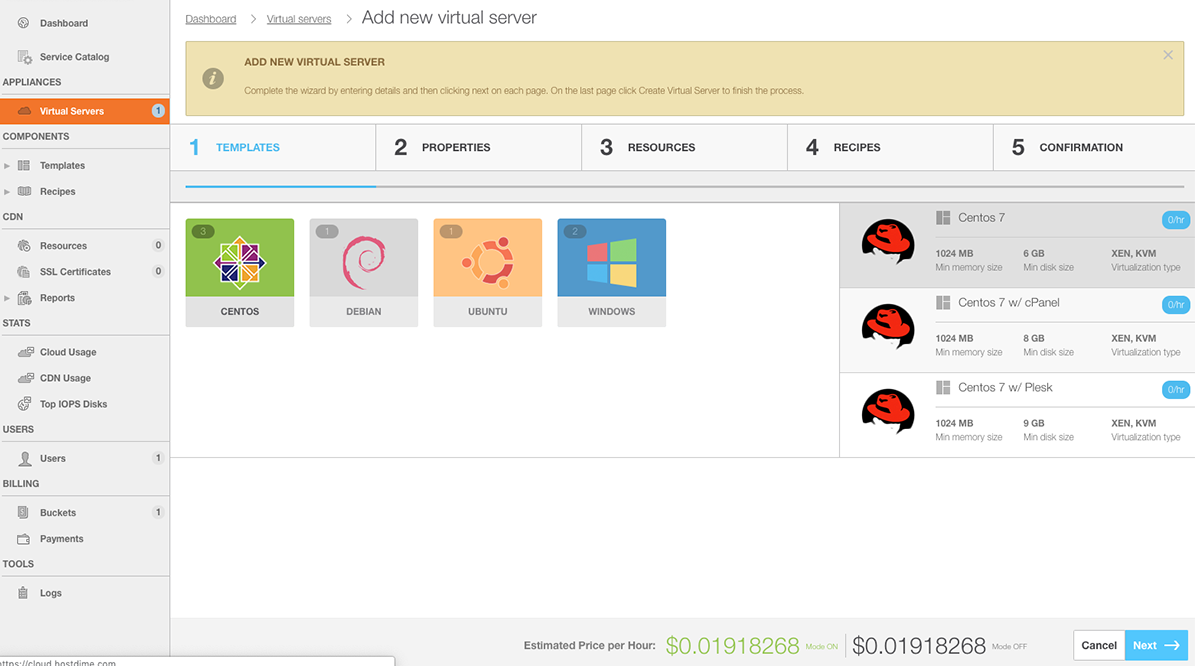
Task: Click the Top IOPS Disks text label
Action: 73,404
